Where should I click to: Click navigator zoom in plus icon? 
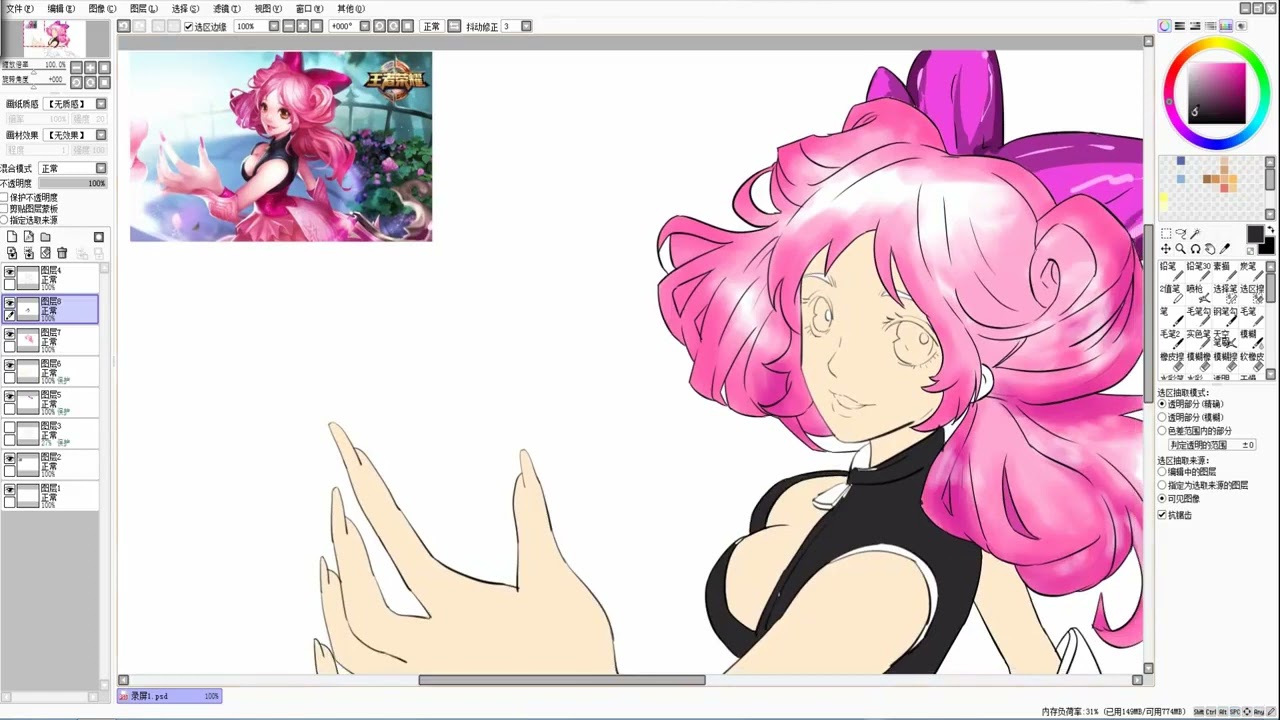(90, 67)
